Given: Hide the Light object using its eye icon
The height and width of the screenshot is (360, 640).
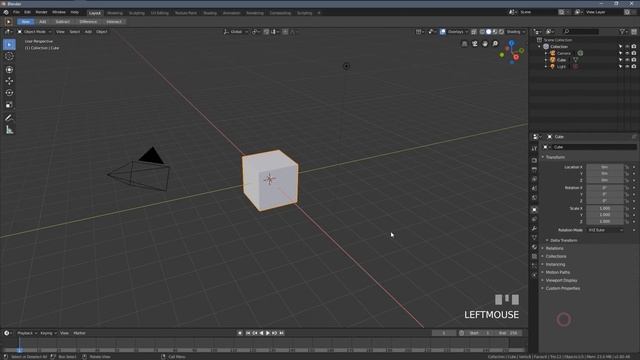Looking at the screenshot, I should [x=627, y=66].
